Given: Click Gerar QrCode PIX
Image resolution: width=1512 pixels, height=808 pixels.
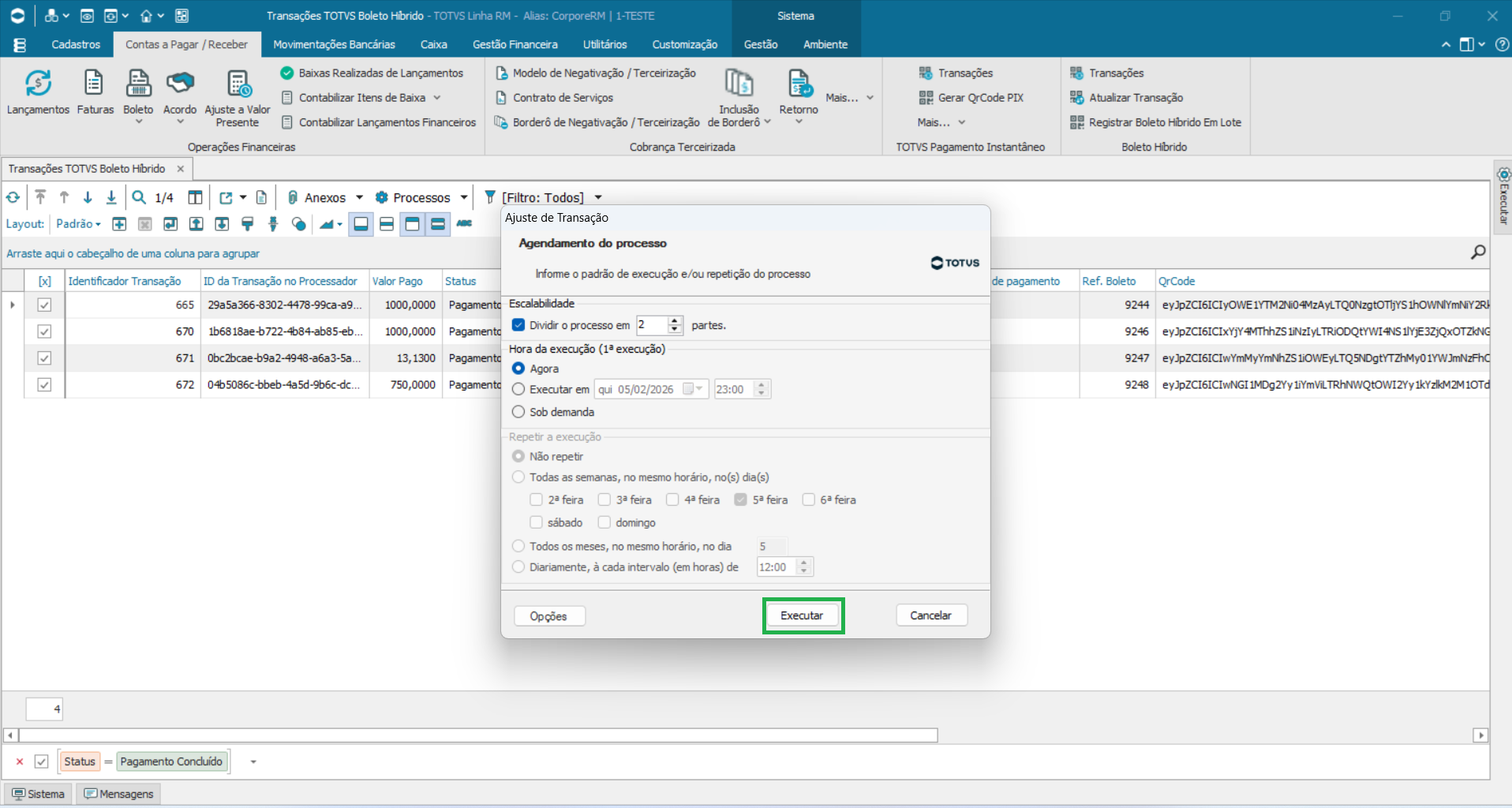Looking at the screenshot, I should coord(971,98).
